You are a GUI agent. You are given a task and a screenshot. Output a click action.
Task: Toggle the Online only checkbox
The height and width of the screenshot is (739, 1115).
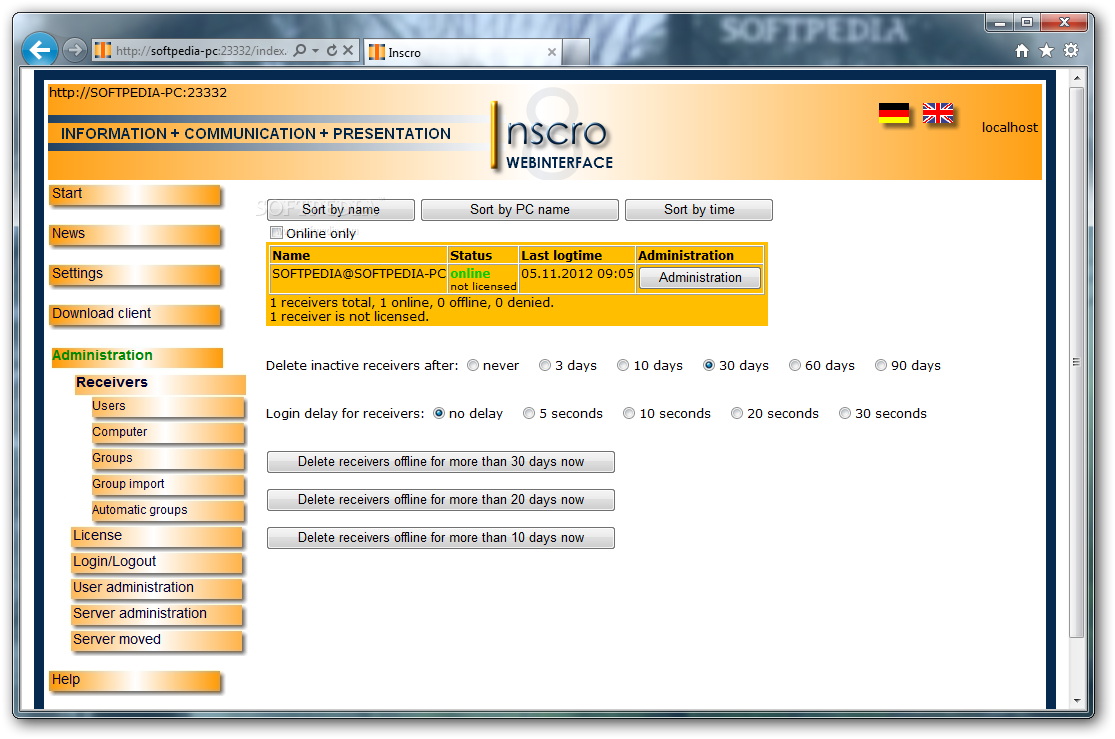(x=276, y=233)
